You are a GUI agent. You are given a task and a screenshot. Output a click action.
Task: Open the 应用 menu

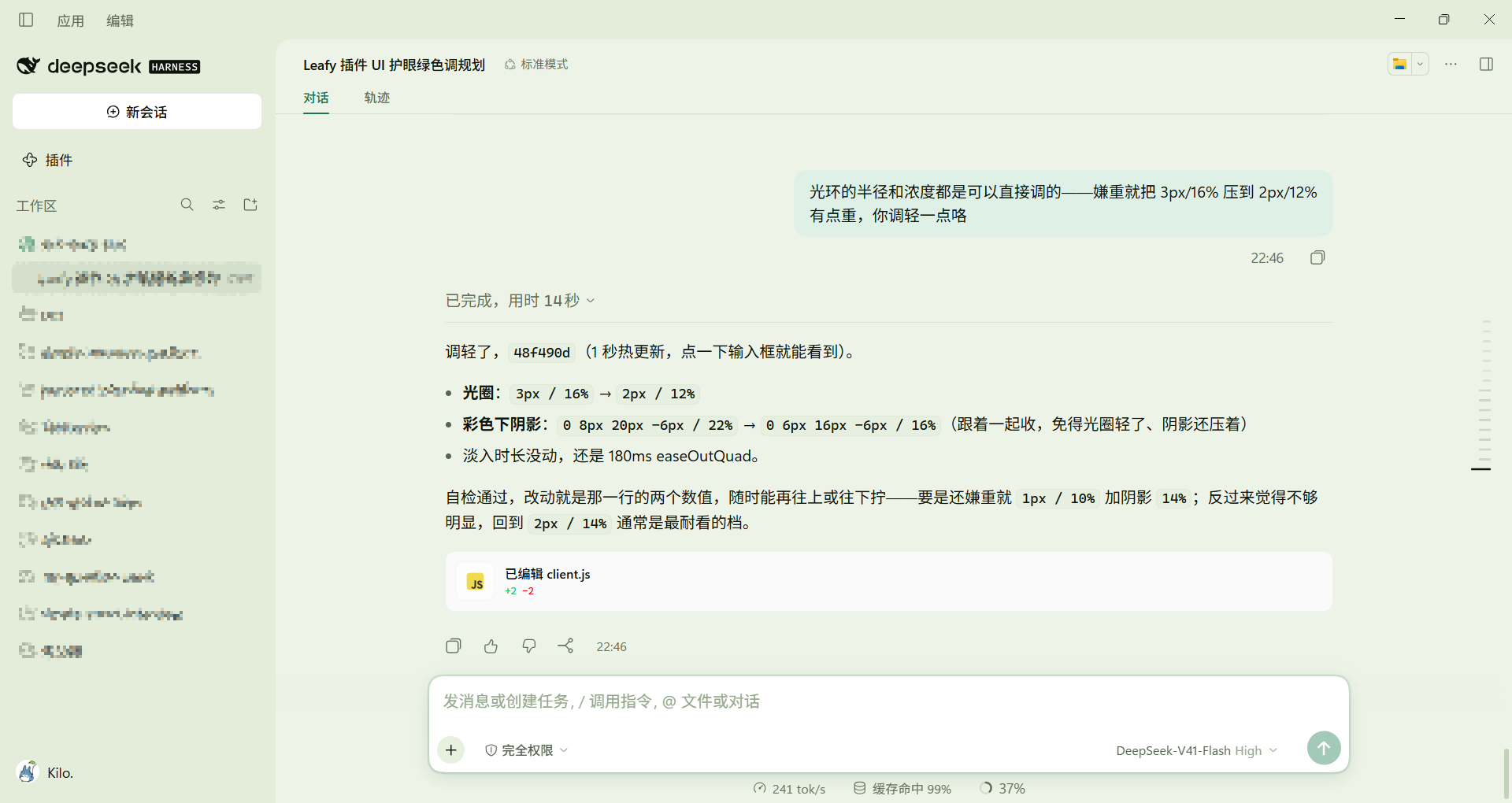tap(71, 20)
